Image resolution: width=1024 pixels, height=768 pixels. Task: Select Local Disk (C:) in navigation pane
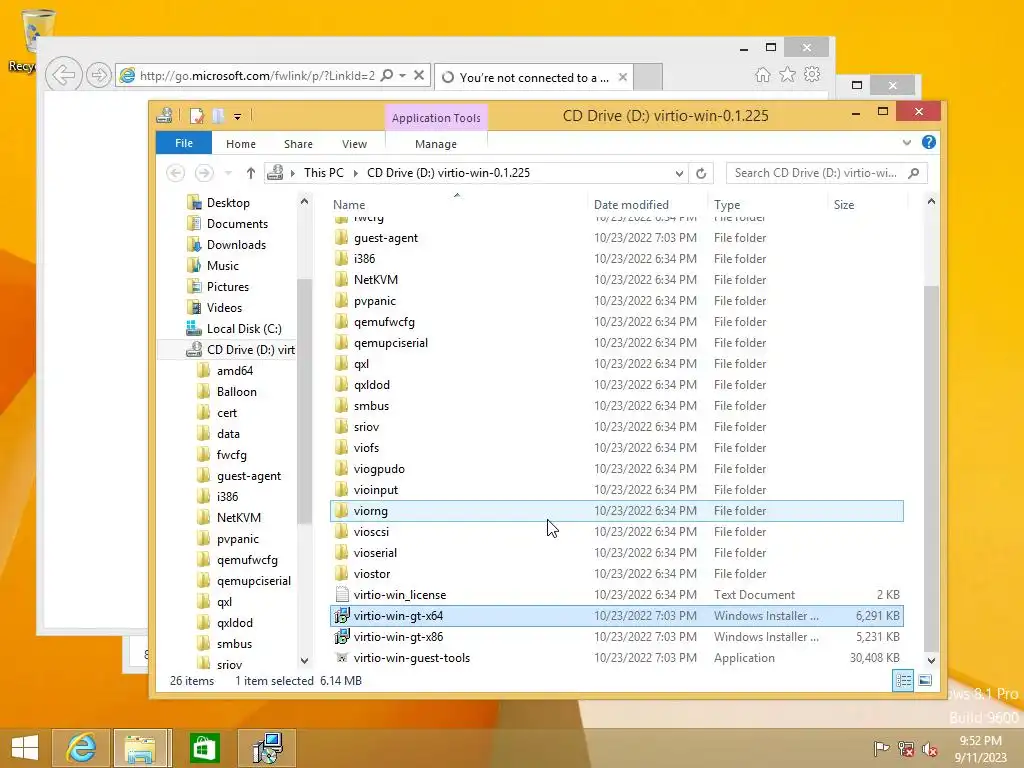click(x=244, y=328)
